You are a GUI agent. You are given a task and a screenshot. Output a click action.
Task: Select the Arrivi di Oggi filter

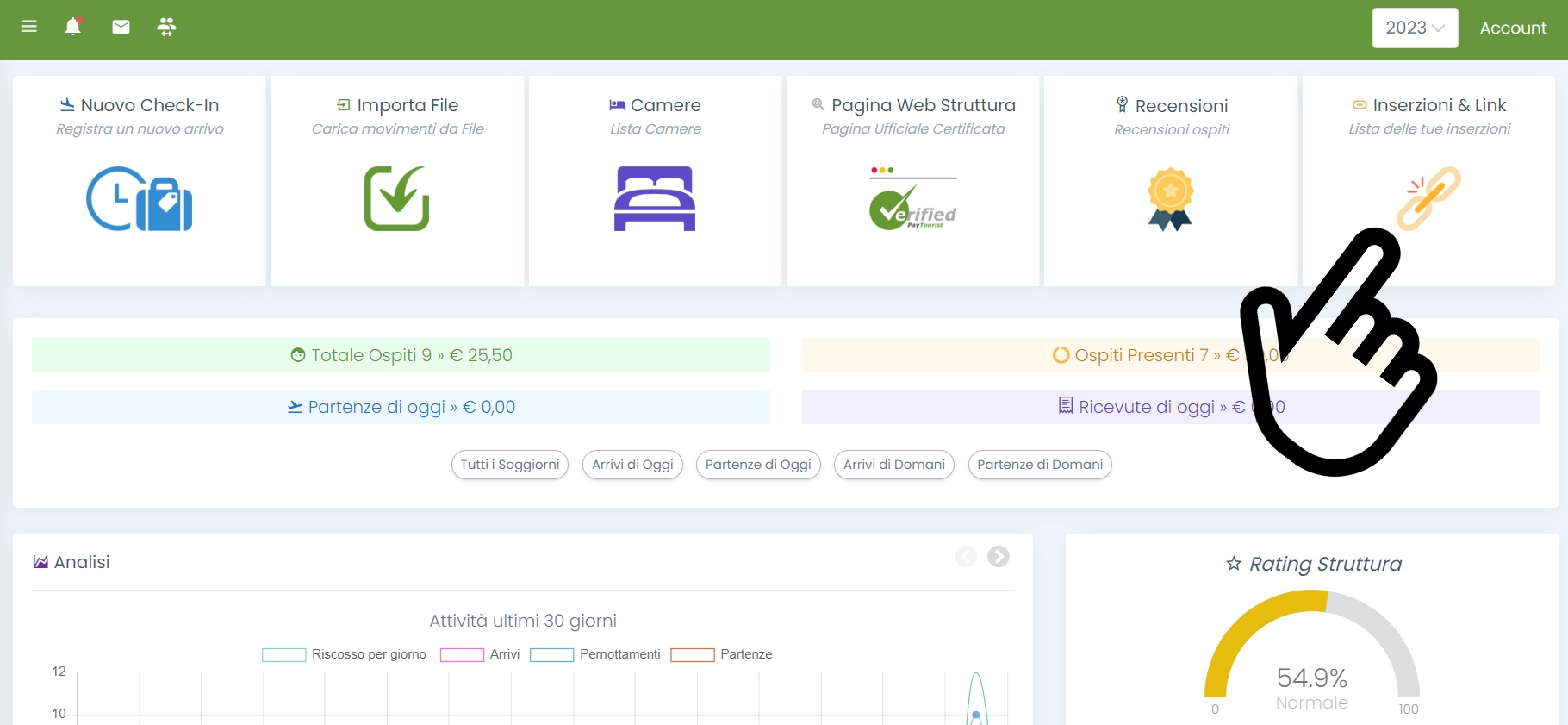pyautogui.click(x=632, y=465)
